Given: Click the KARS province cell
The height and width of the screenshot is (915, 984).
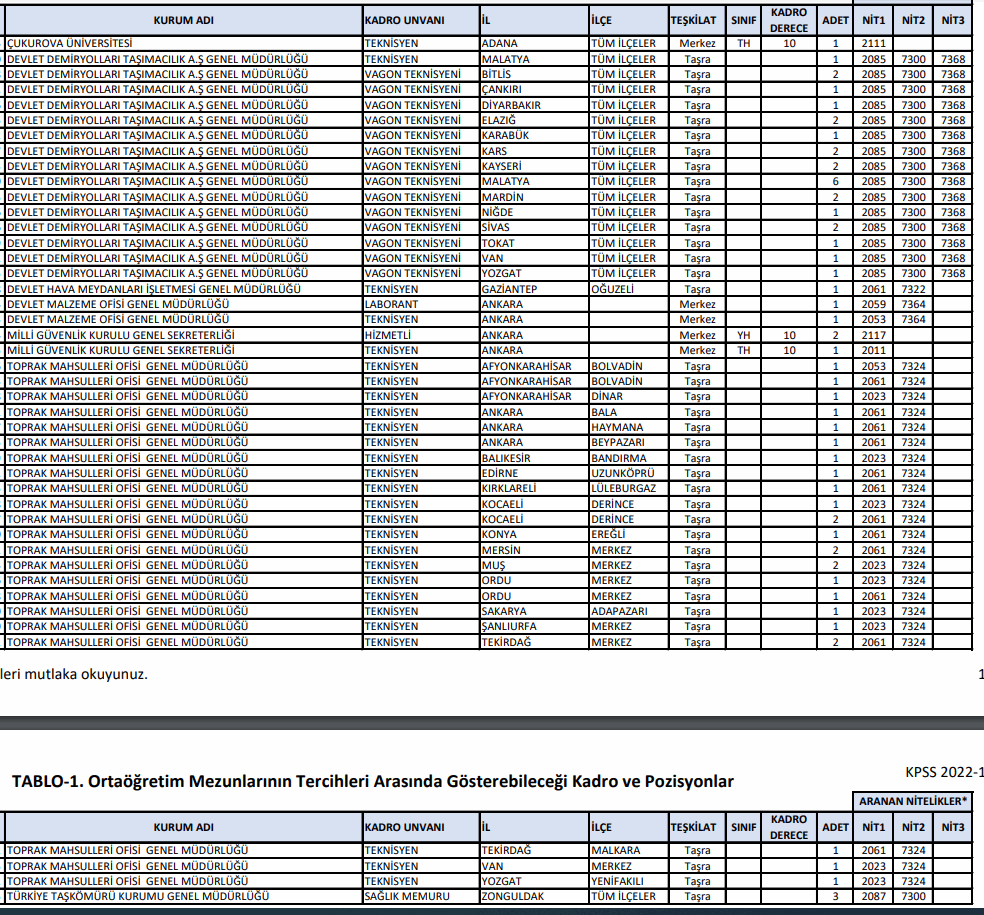Looking at the screenshot, I should (x=534, y=151).
